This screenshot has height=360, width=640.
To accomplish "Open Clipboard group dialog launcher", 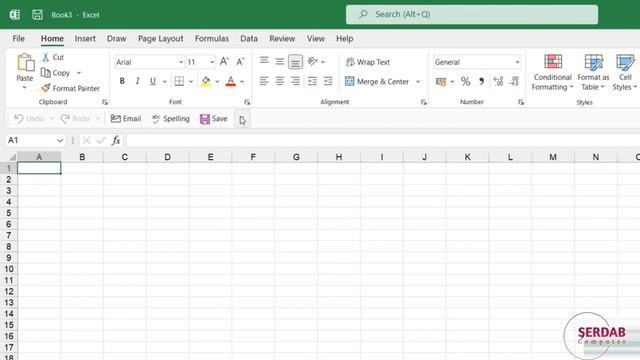I will point(105,102).
